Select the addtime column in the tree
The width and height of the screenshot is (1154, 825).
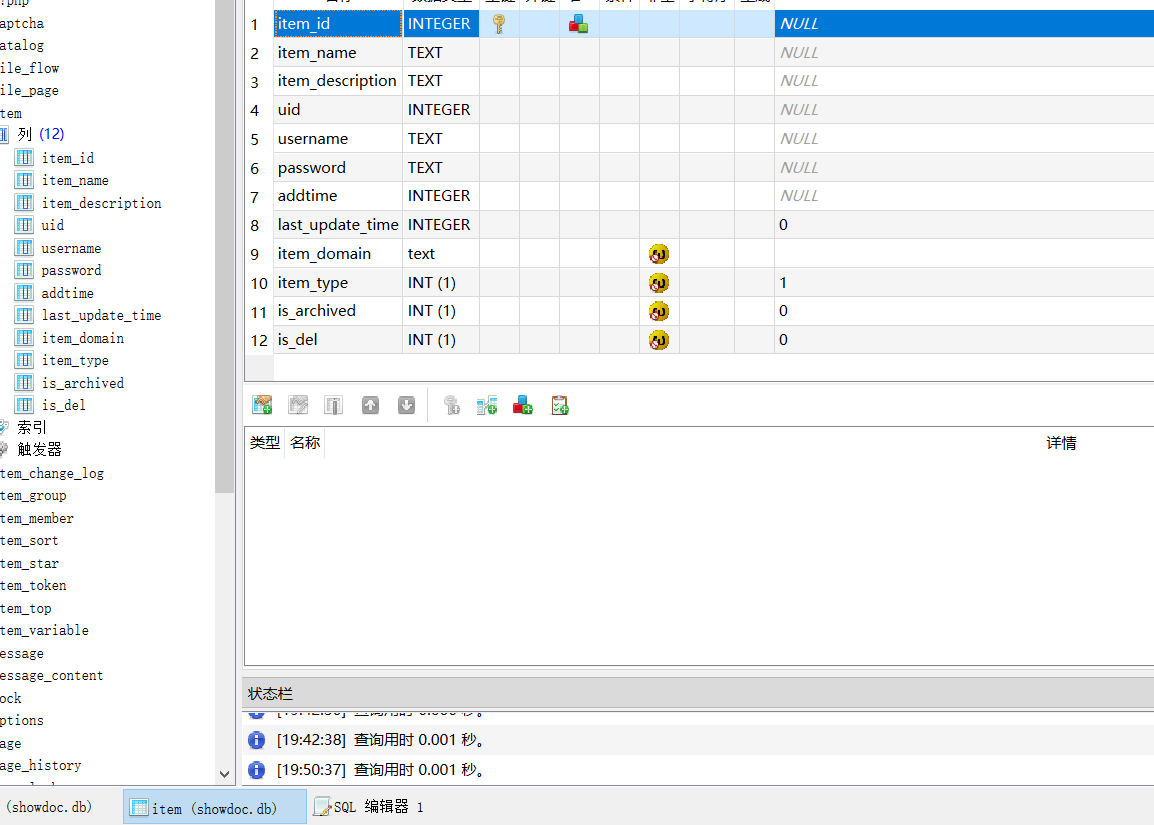tap(68, 293)
